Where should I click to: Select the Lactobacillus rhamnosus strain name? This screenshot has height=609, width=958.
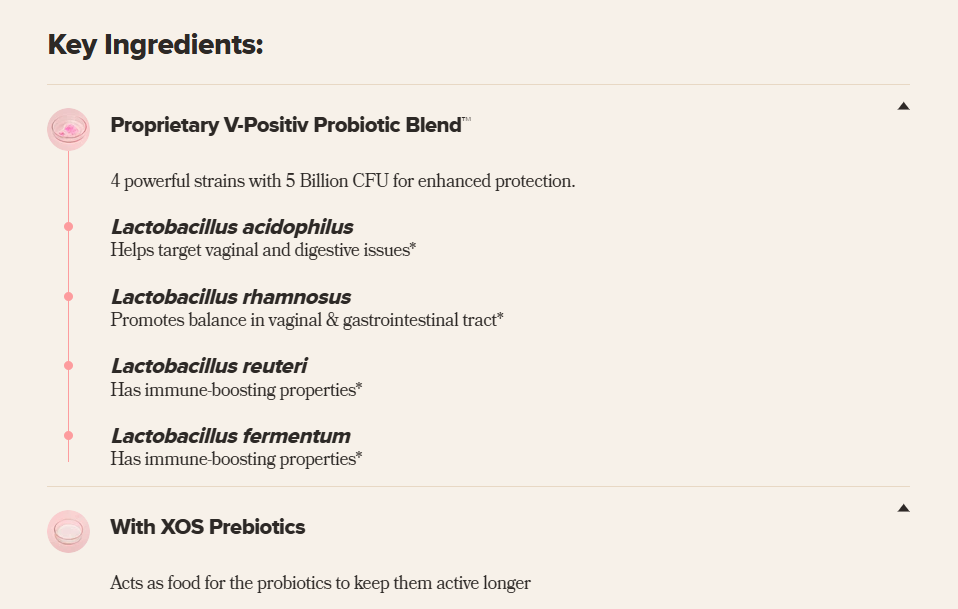pos(231,297)
